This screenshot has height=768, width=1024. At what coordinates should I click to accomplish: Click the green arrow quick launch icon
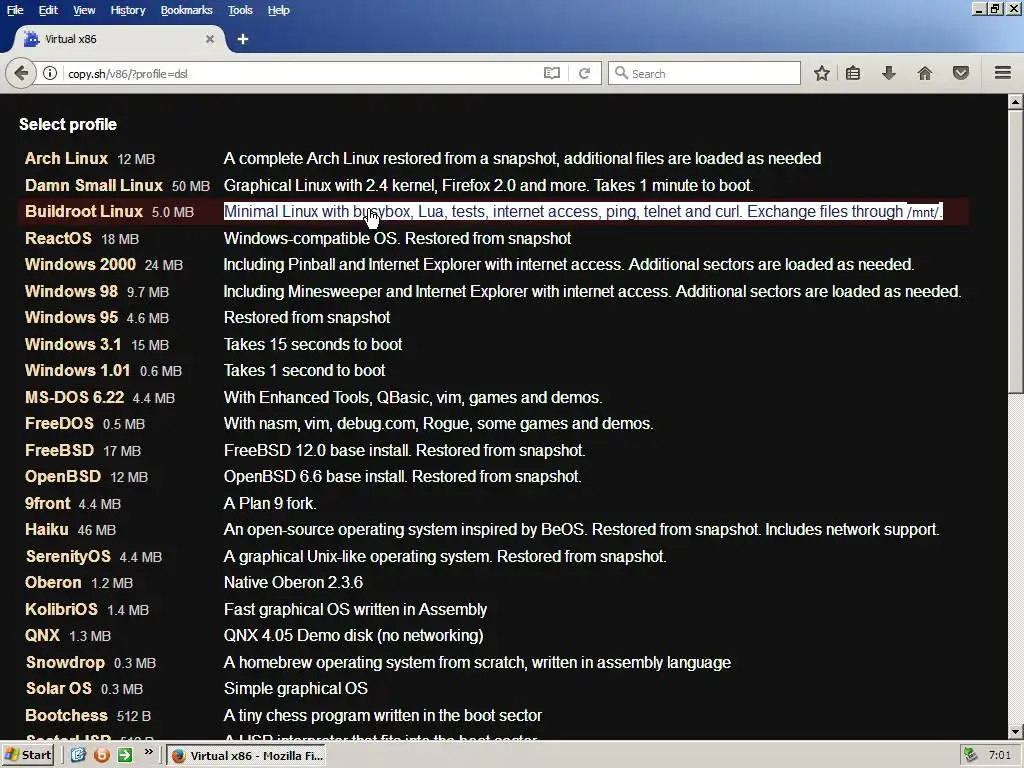click(x=125, y=755)
